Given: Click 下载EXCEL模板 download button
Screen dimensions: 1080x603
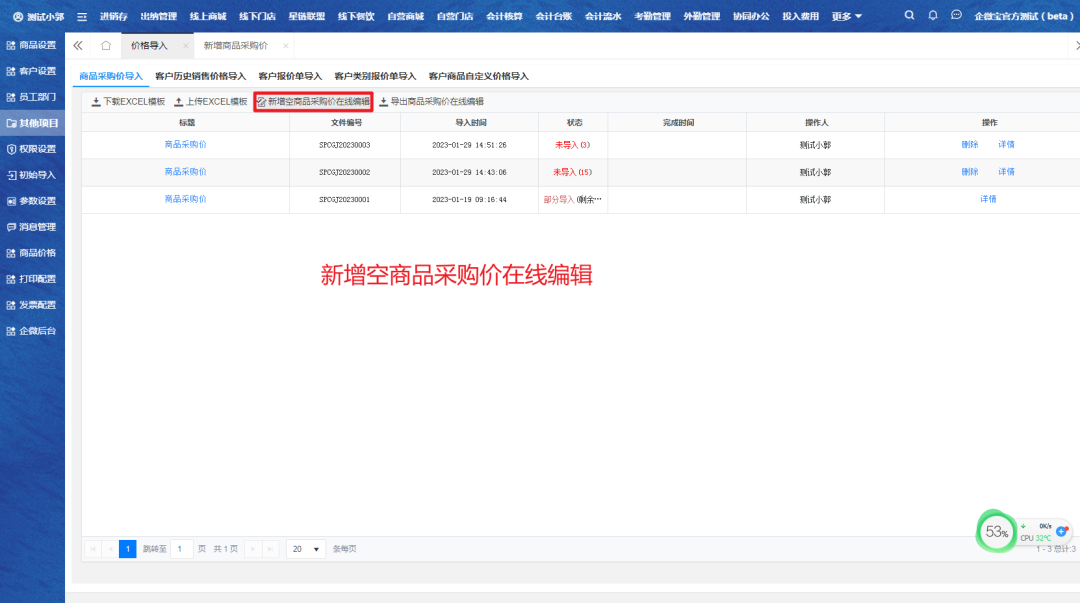Looking at the screenshot, I should tap(128, 102).
